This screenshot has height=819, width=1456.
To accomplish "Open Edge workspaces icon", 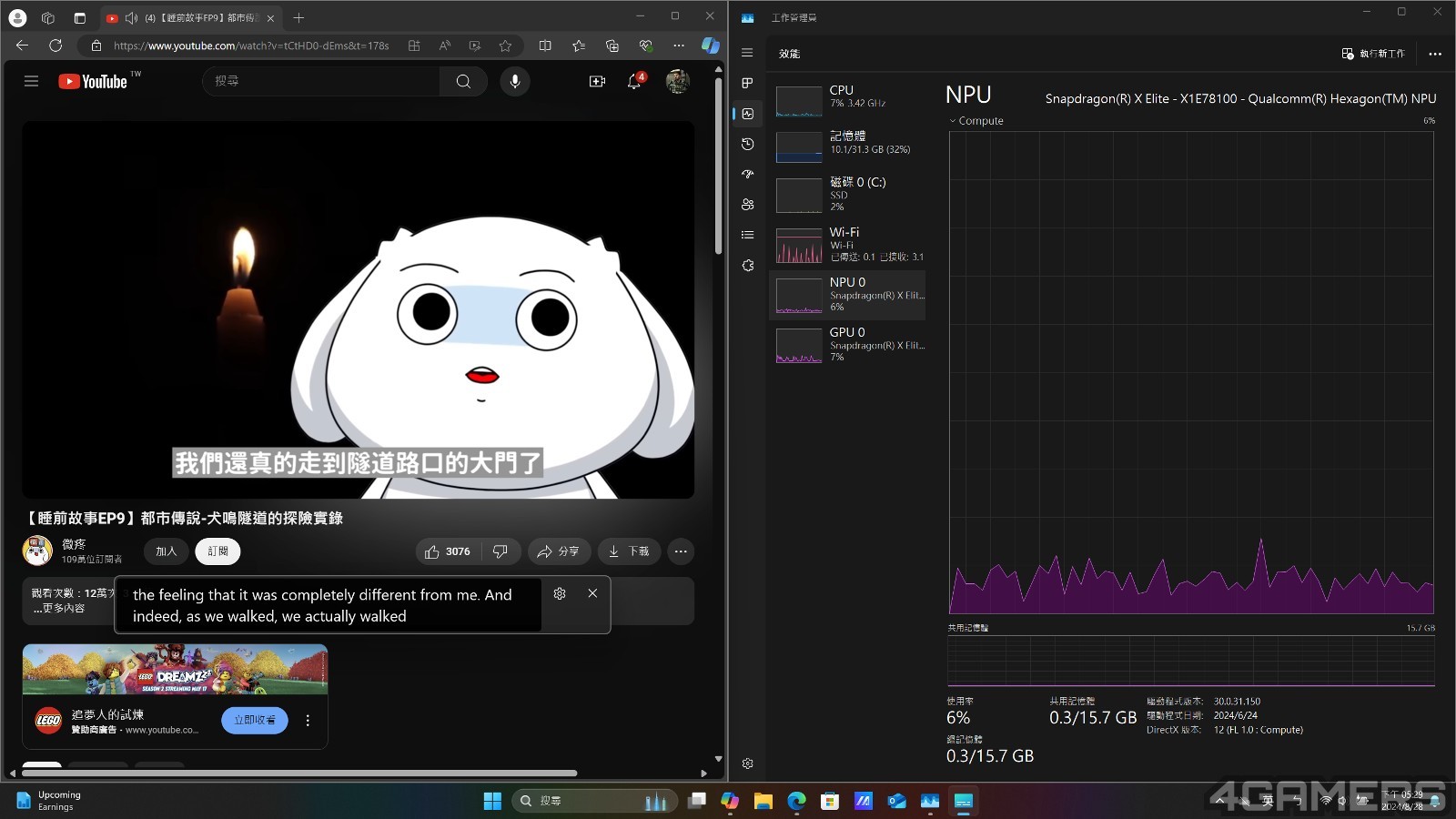I will pyautogui.click(x=48, y=18).
